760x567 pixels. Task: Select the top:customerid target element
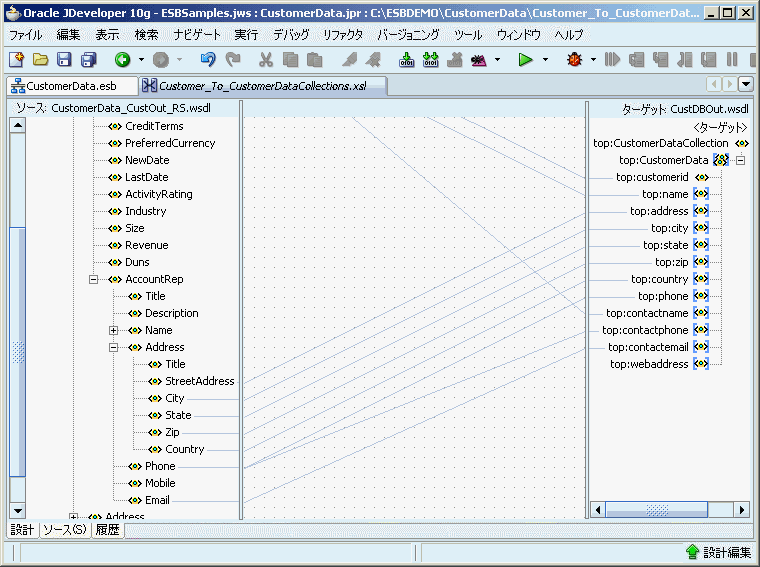tap(652, 177)
